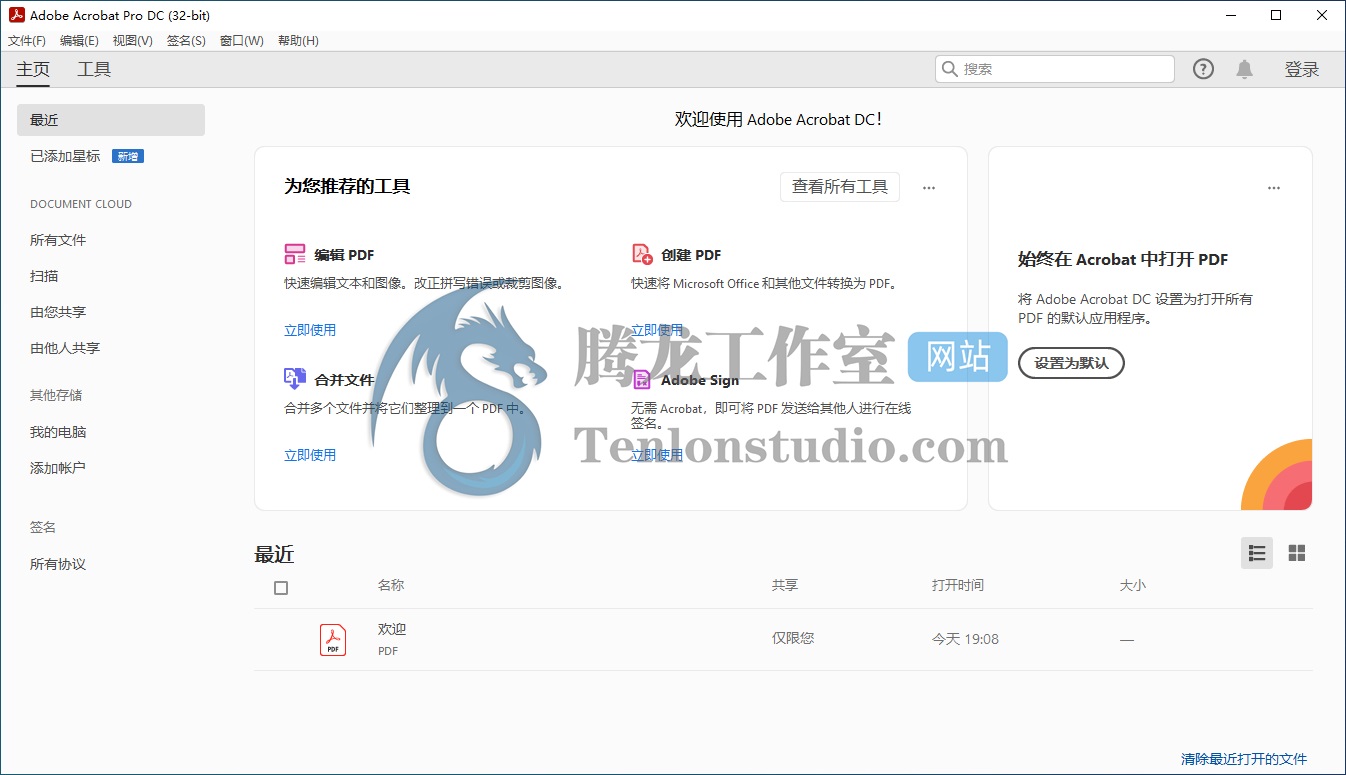Click the 合并文件 tool icon
The width and height of the screenshot is (1346, 775).
tap(295, 379)
